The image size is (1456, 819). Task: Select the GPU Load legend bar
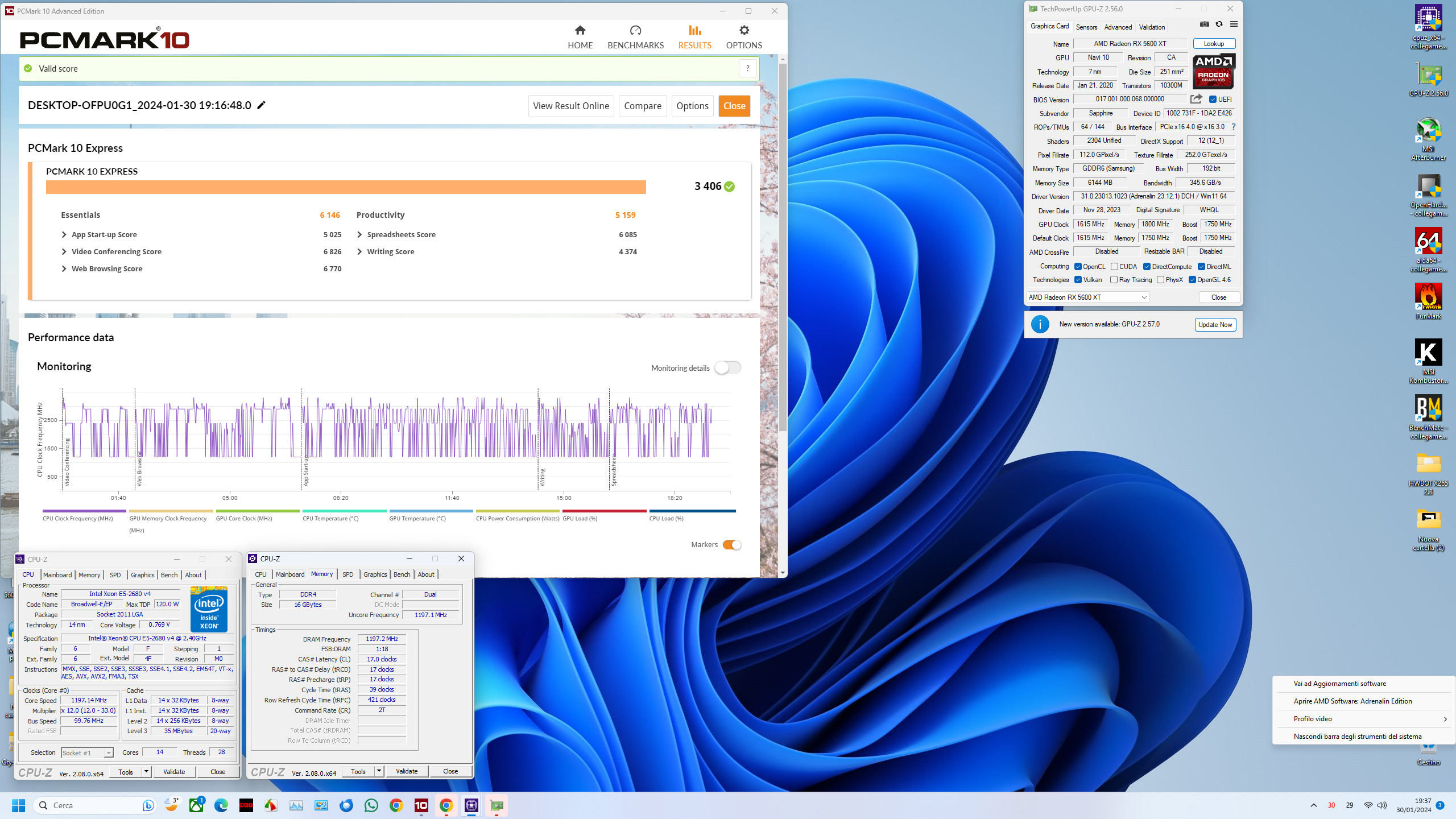pyautogui.click(x=604, y=511)
